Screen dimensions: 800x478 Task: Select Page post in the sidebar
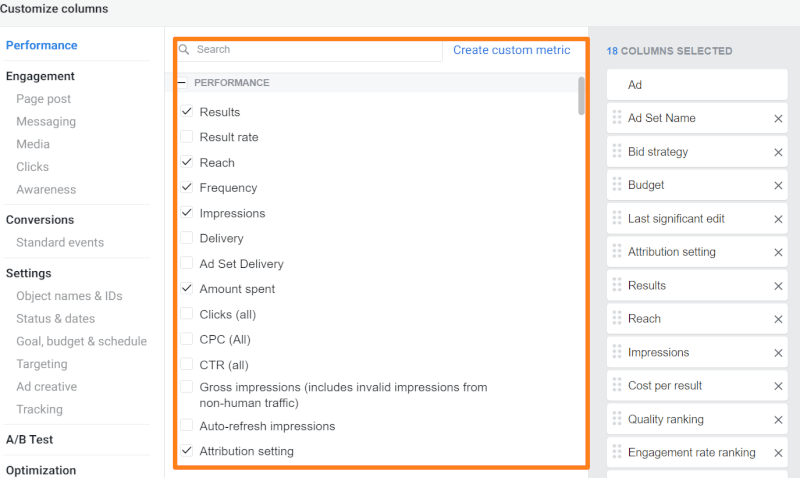44,99
